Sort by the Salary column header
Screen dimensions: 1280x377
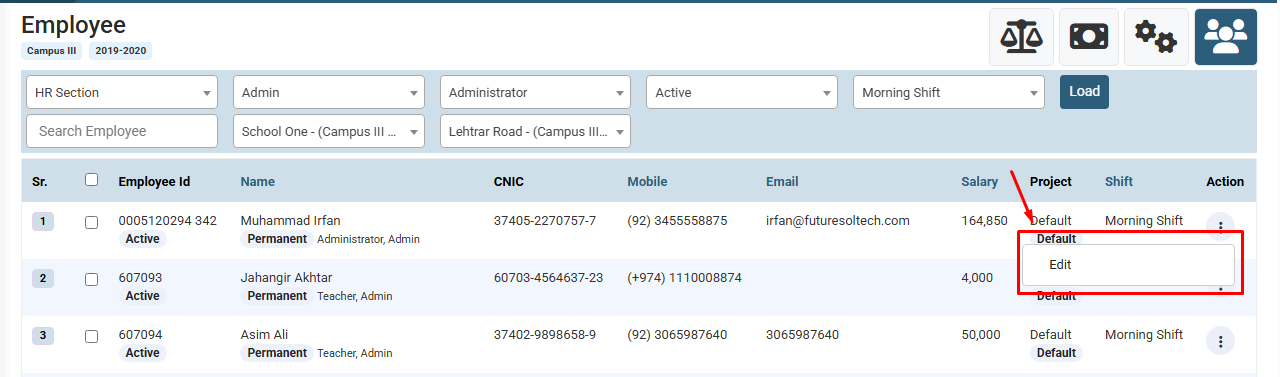click(980, 182)
